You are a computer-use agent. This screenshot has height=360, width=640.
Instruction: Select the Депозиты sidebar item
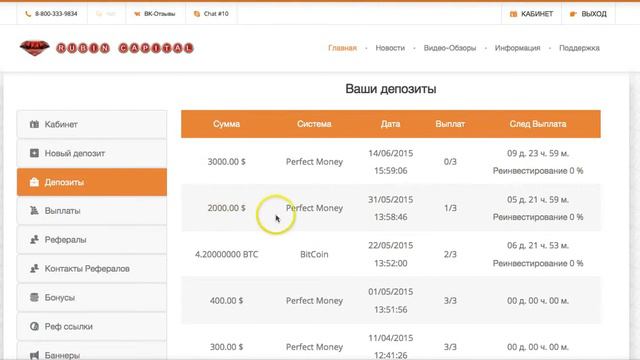[92, 182]
